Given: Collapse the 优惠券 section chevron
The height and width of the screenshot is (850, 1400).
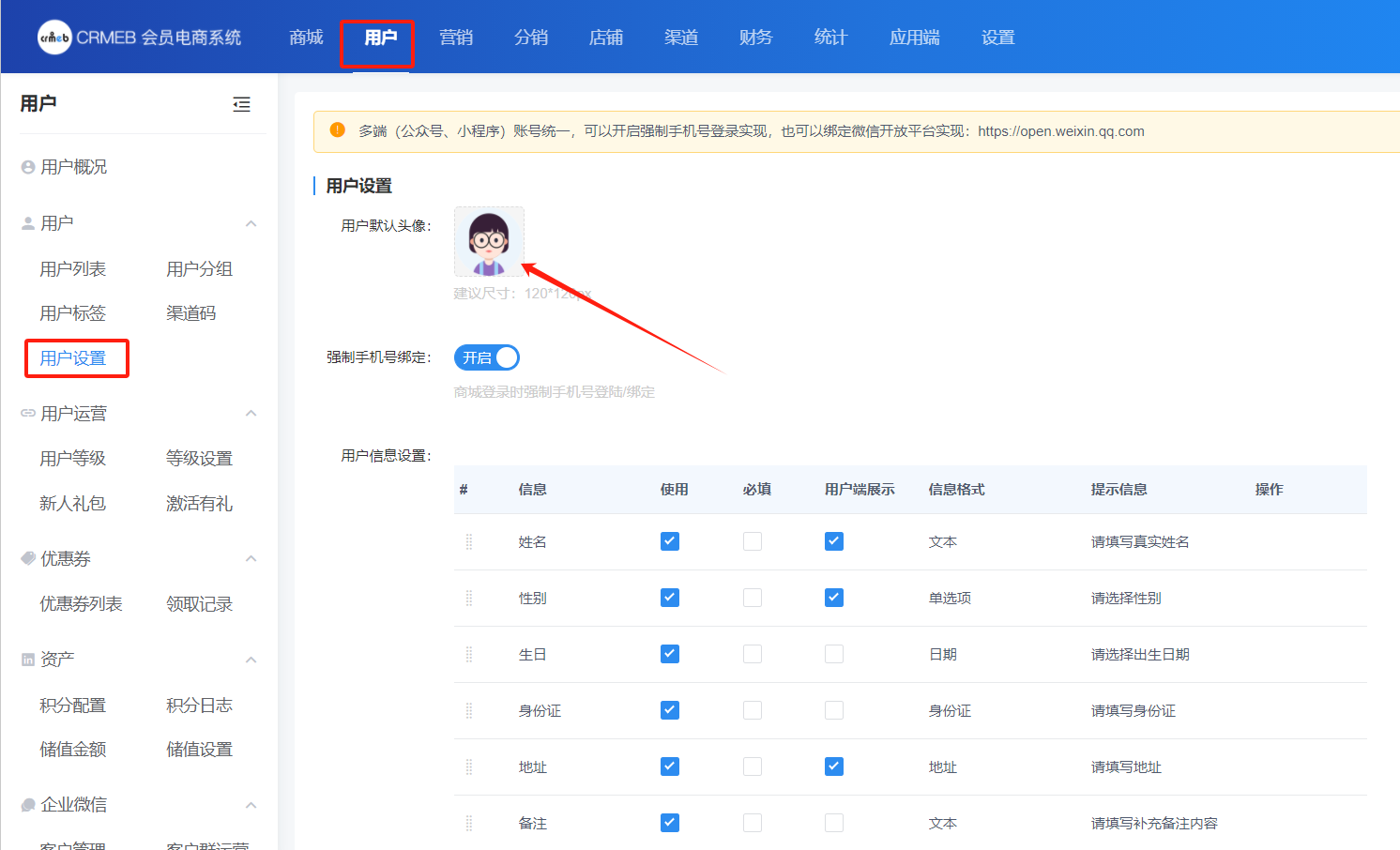Looking at the screenshot, I should pyautogui.click(x=251, y=559).
